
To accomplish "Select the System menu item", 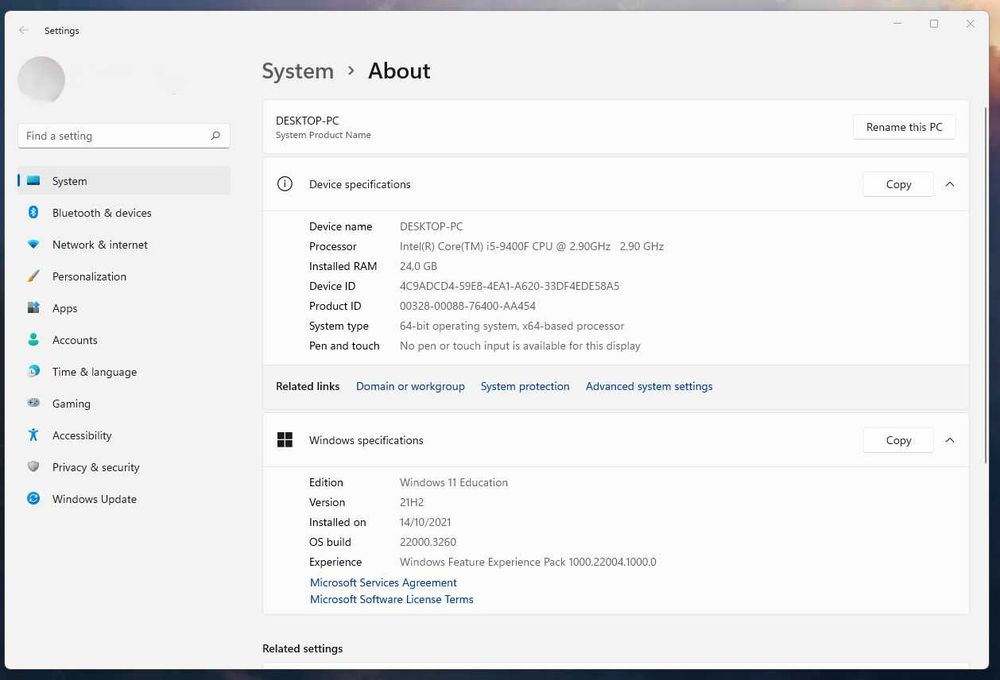I will click(70, 181).
